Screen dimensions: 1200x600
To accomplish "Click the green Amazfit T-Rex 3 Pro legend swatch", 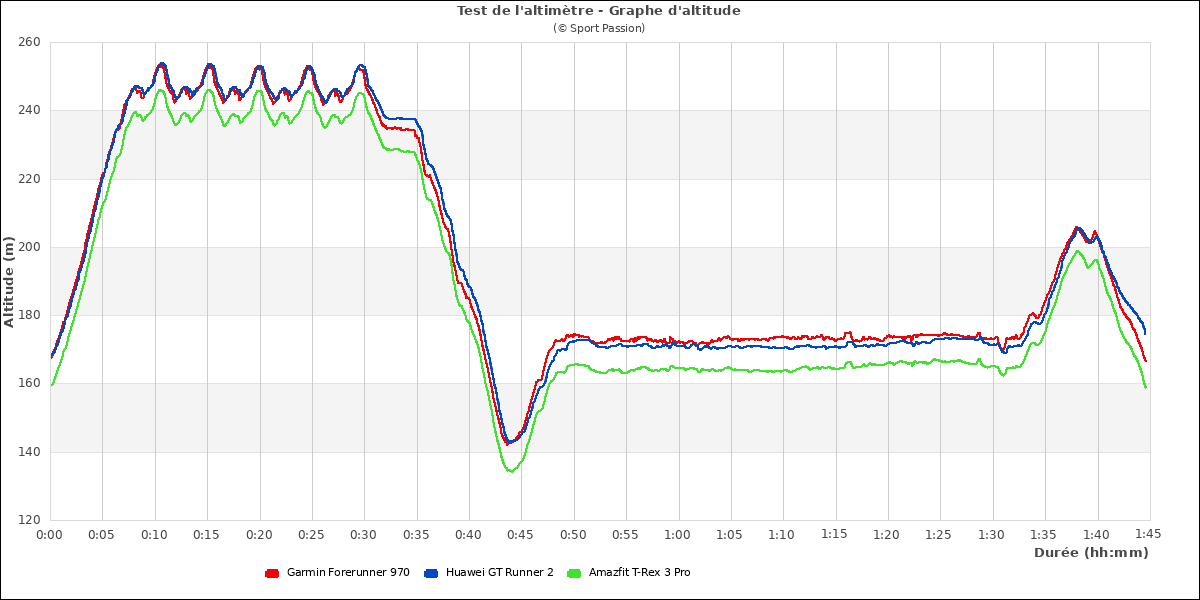I will click(574, 573).
